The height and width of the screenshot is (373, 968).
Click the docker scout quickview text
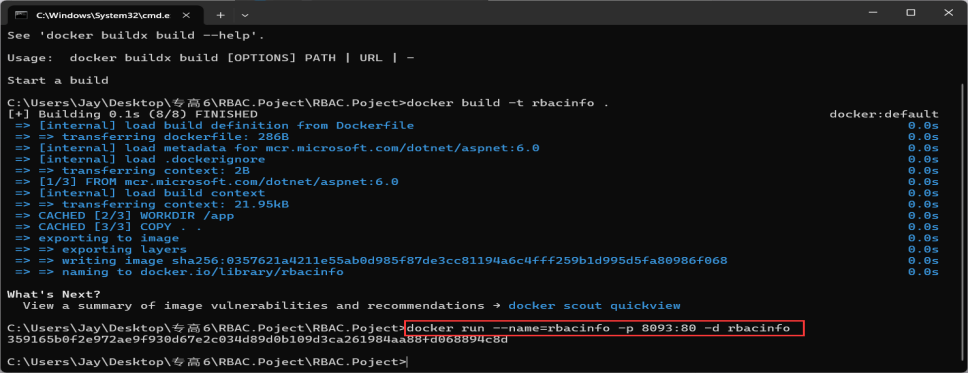(x=594, y=306)
